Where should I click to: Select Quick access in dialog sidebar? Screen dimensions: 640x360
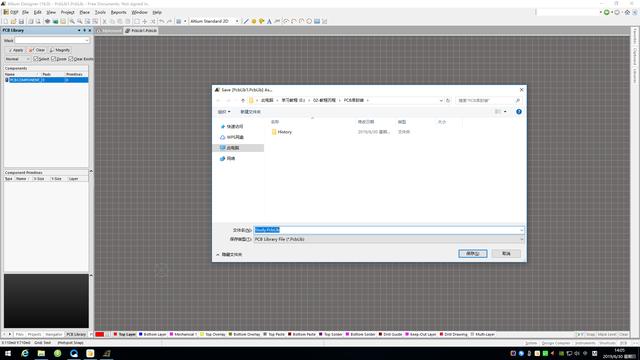[x=231, y=127]
